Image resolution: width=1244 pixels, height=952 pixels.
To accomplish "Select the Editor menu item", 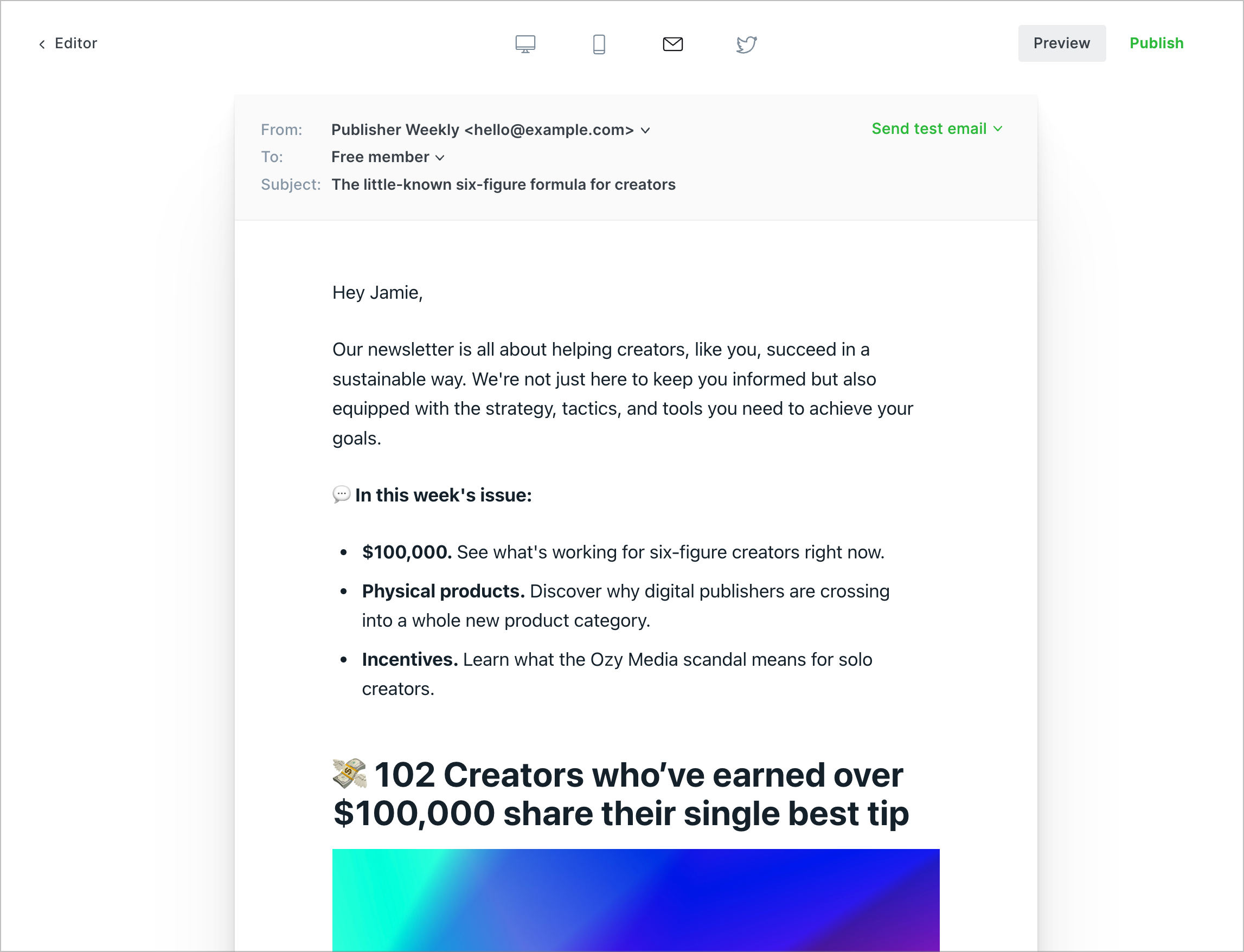I will (x=68, y=43).
